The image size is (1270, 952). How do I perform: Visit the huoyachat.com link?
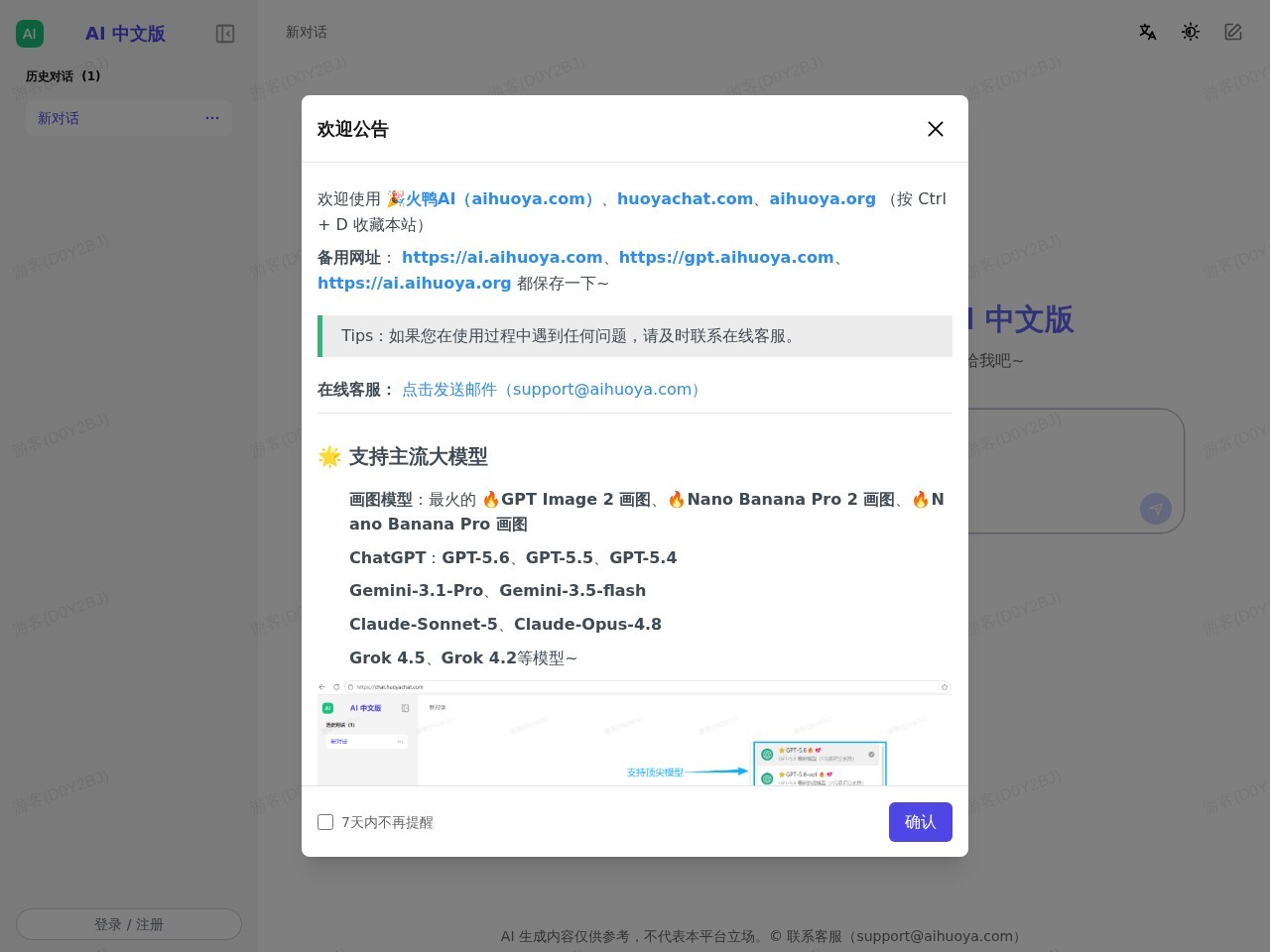[x=685, y=198]
